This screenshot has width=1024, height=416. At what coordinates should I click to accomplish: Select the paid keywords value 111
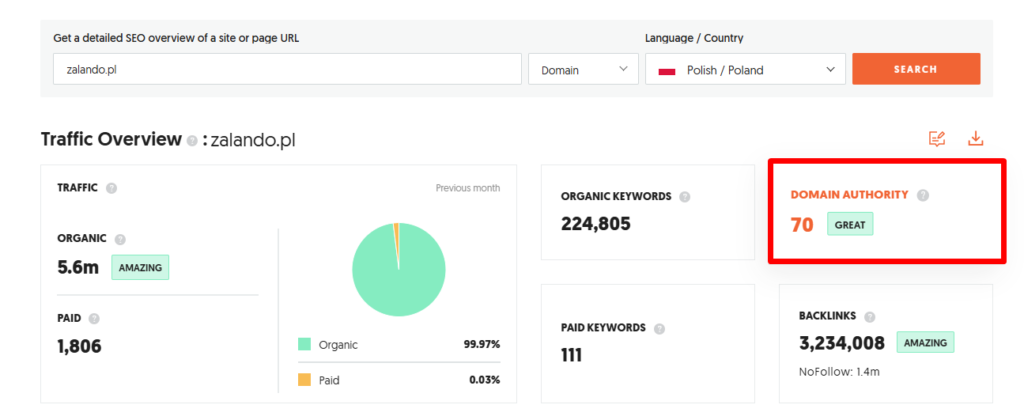(x=571, y=356)
